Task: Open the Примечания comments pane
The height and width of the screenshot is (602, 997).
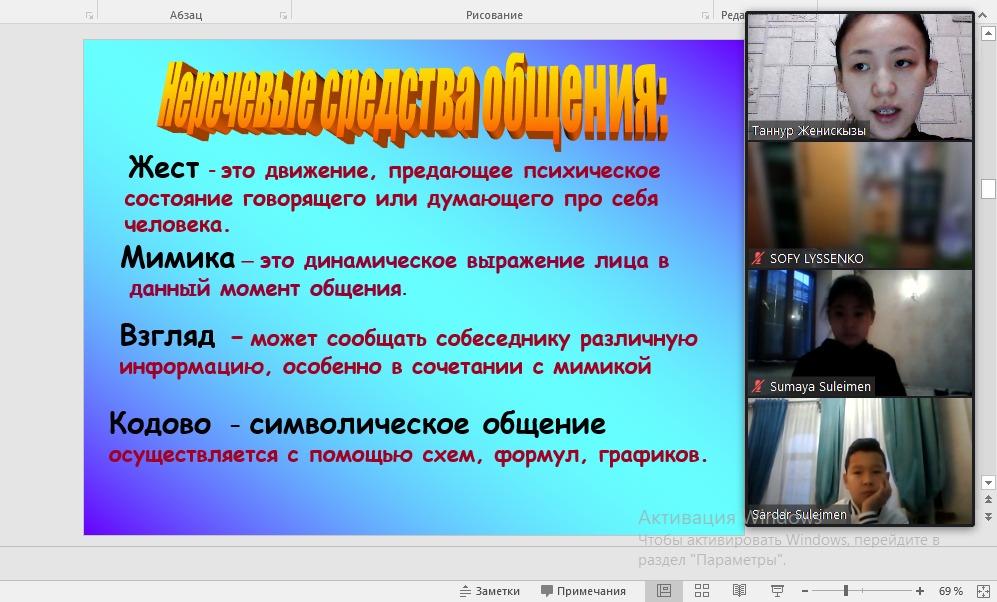Action: 583,591
